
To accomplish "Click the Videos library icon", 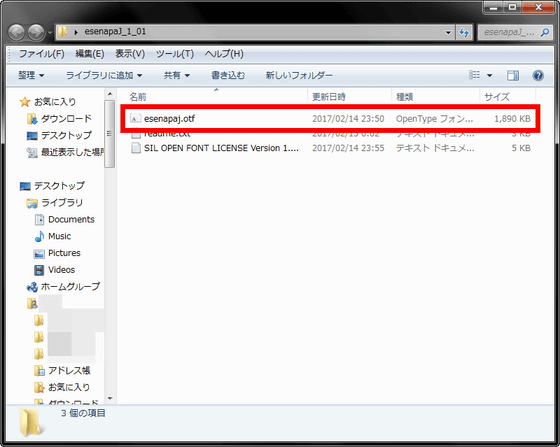I will (x=39, y=270).
